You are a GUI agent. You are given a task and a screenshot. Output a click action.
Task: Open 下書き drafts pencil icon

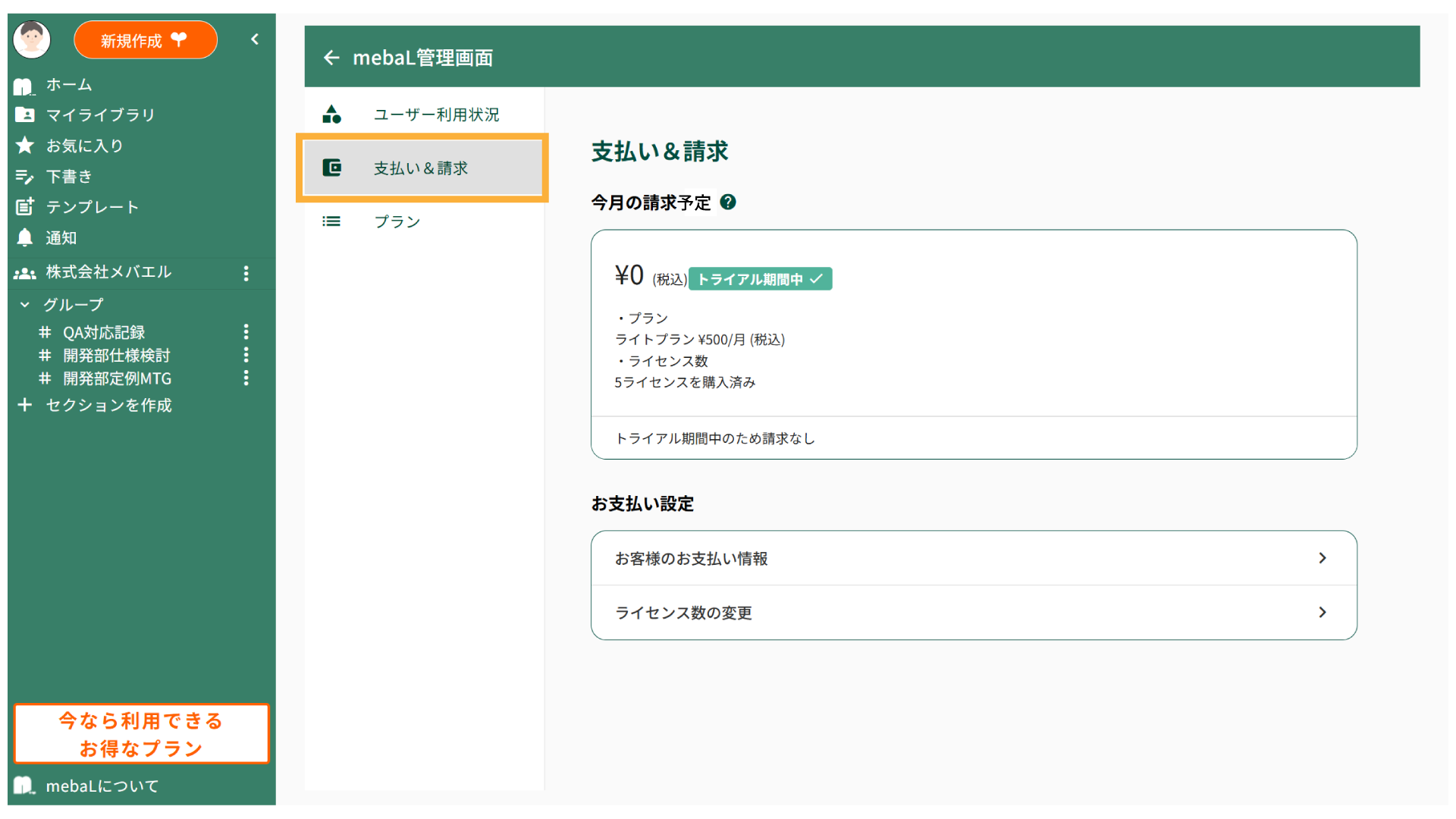click(25, 177)
